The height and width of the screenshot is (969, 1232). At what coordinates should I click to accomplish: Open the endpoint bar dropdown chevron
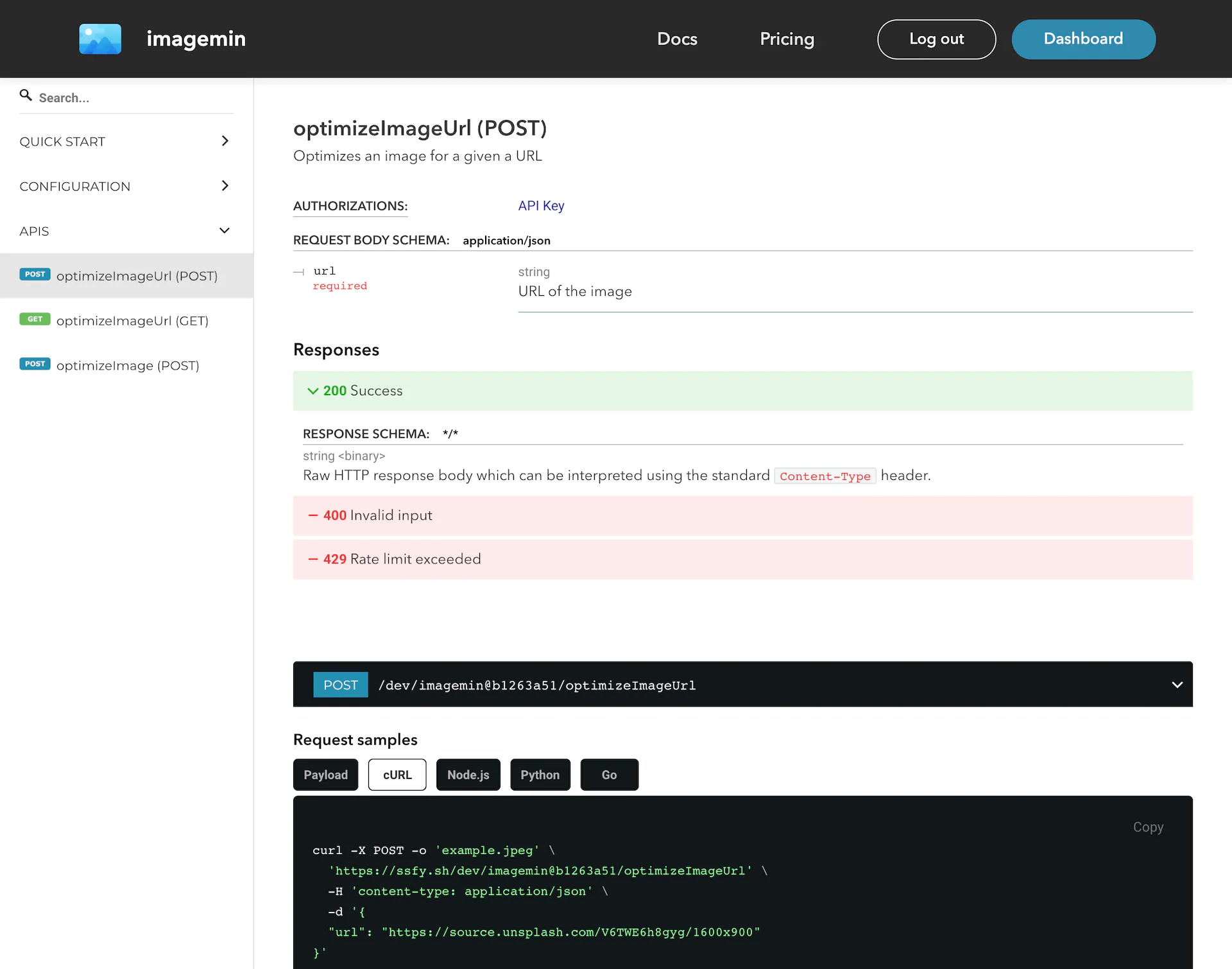coord(1177,685)
